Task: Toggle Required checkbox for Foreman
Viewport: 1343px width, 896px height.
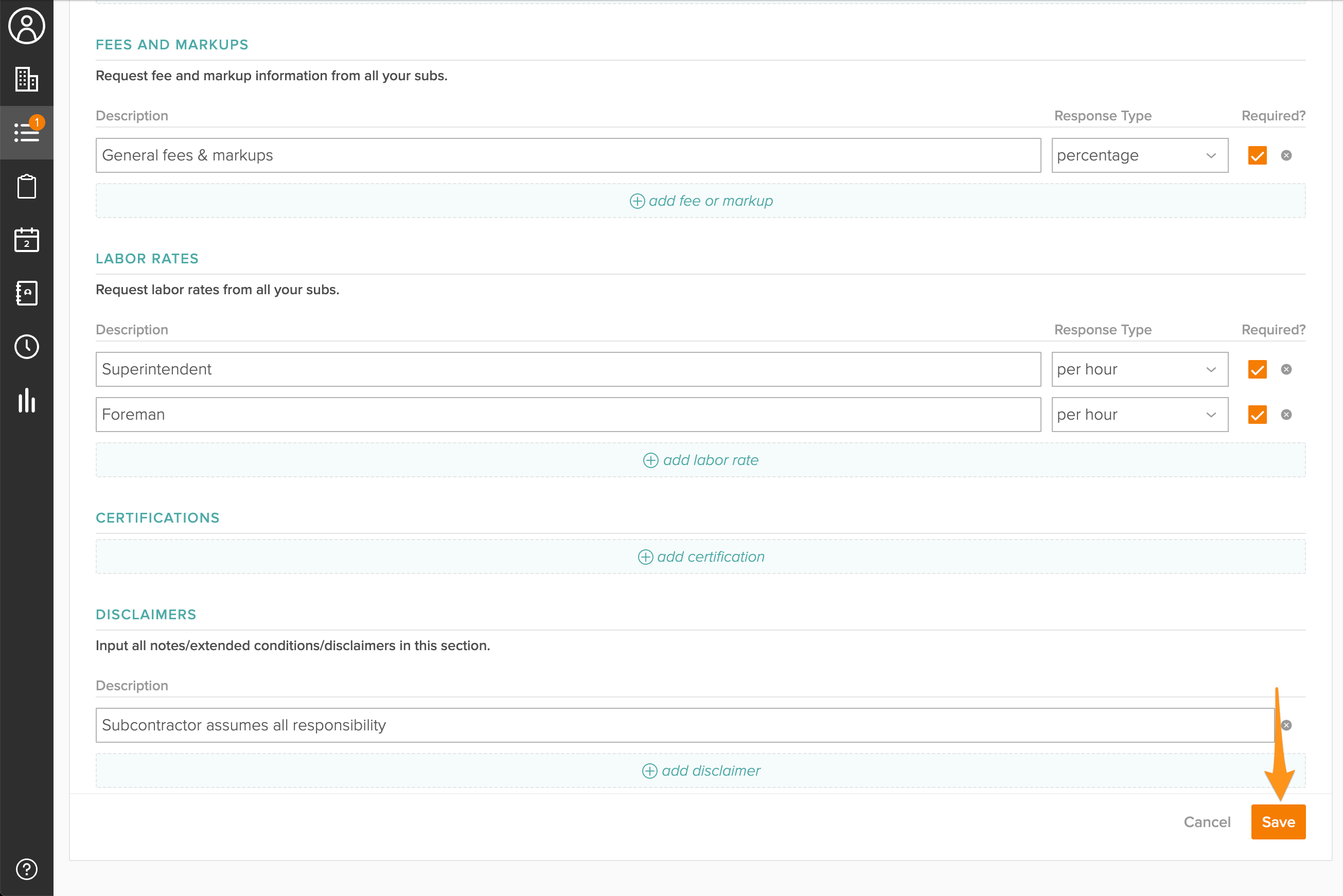Action: [1257, 414]
